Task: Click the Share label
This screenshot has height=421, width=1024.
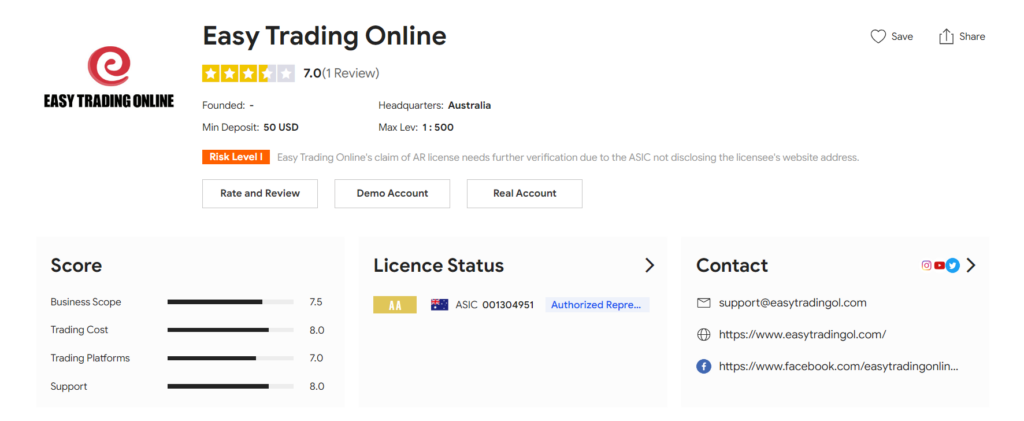Action: point(972,37)
